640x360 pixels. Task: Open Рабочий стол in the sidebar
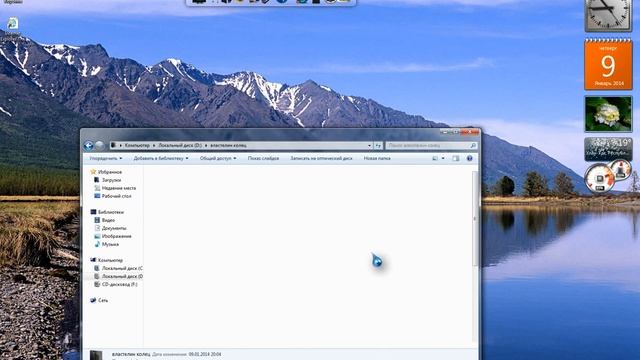point(116,196)
